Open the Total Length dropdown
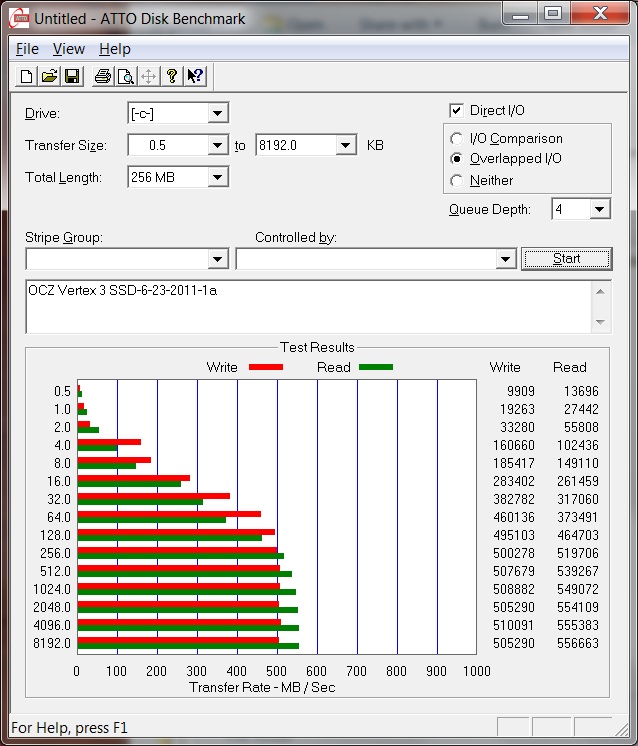The image size is (638, 746). pyautogui.click(x=217, y=177)
